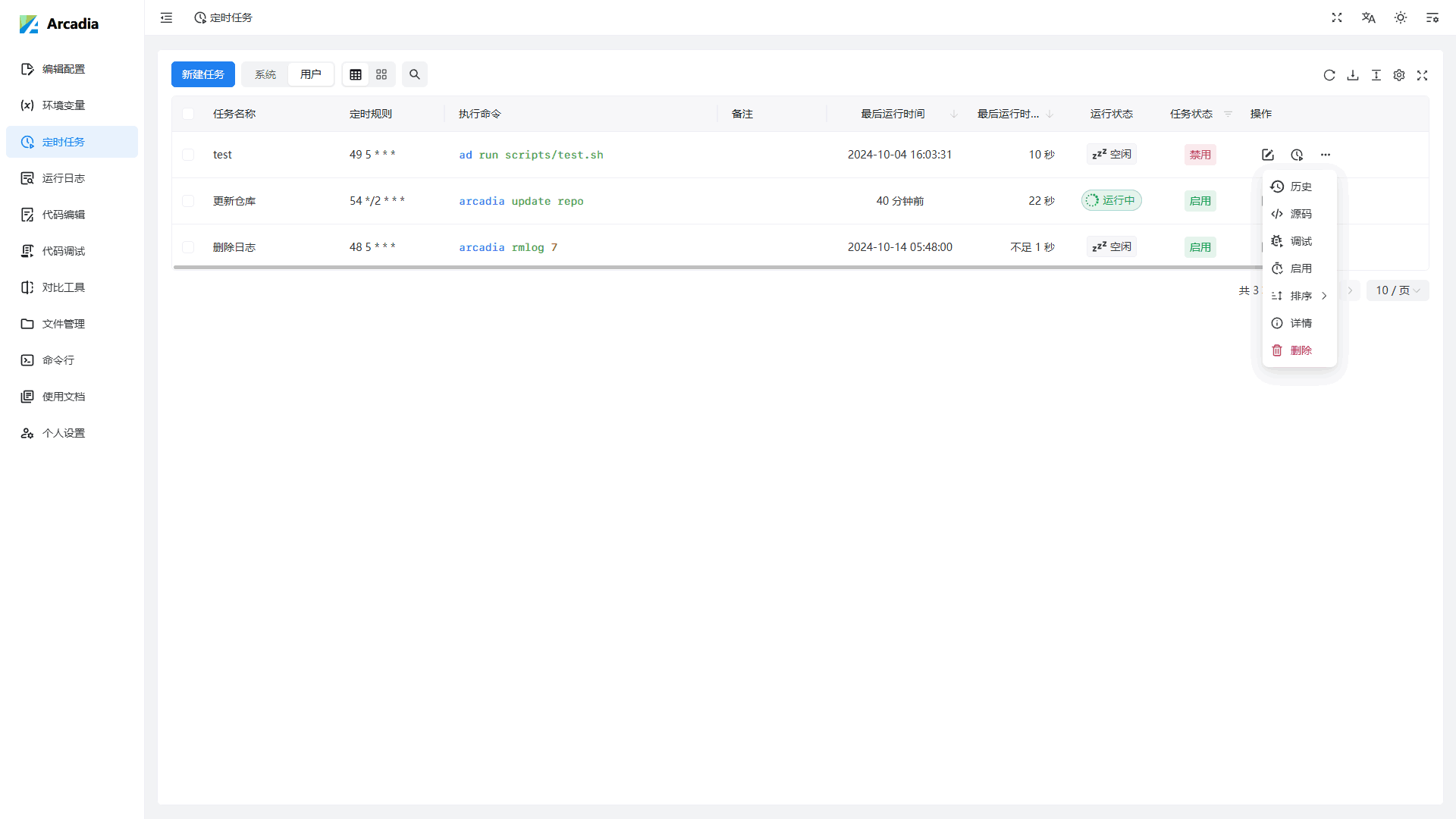Viewport: 1456px width, 819px height.
Task: Toggle light/dark theme sun icon
Action: tap(1401, 17)
